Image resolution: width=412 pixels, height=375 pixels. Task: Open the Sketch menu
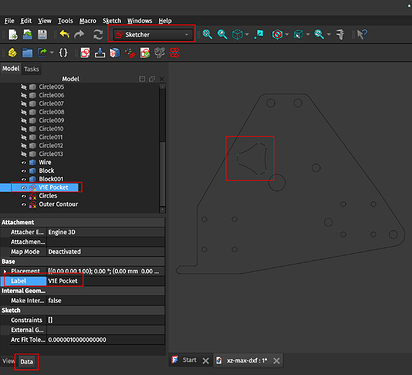click(112, 21)
